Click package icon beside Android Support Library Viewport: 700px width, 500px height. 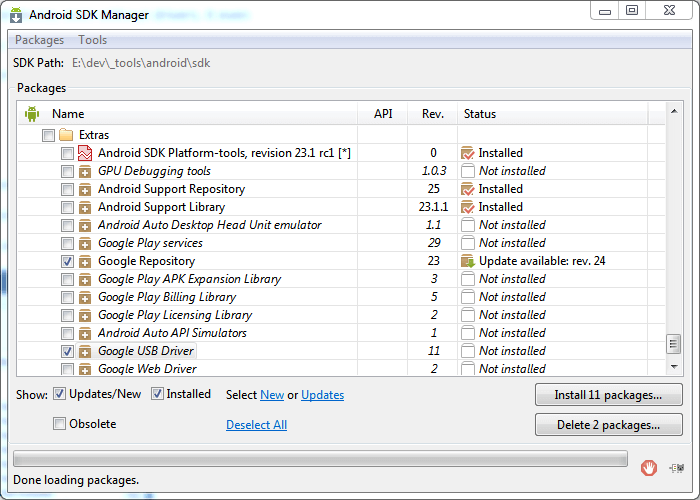coord(85,207)
